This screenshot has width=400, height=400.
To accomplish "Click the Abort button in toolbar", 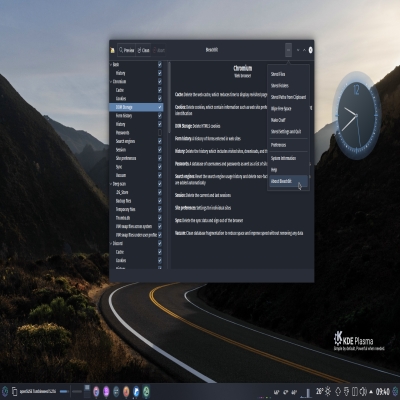I will [159, 50].
